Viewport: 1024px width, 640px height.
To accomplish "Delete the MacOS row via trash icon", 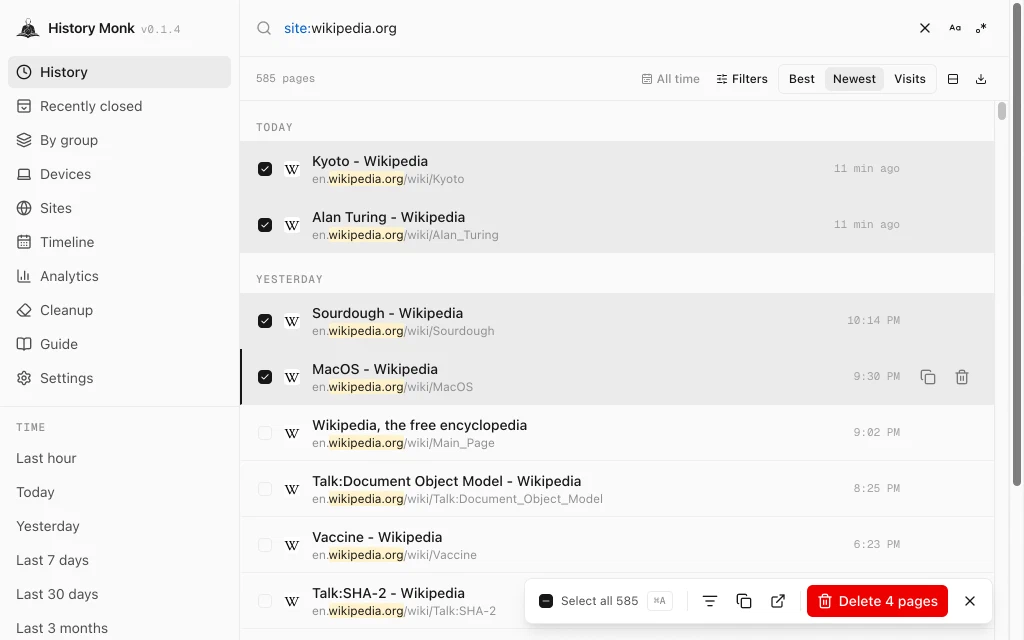I will point(962,377).
